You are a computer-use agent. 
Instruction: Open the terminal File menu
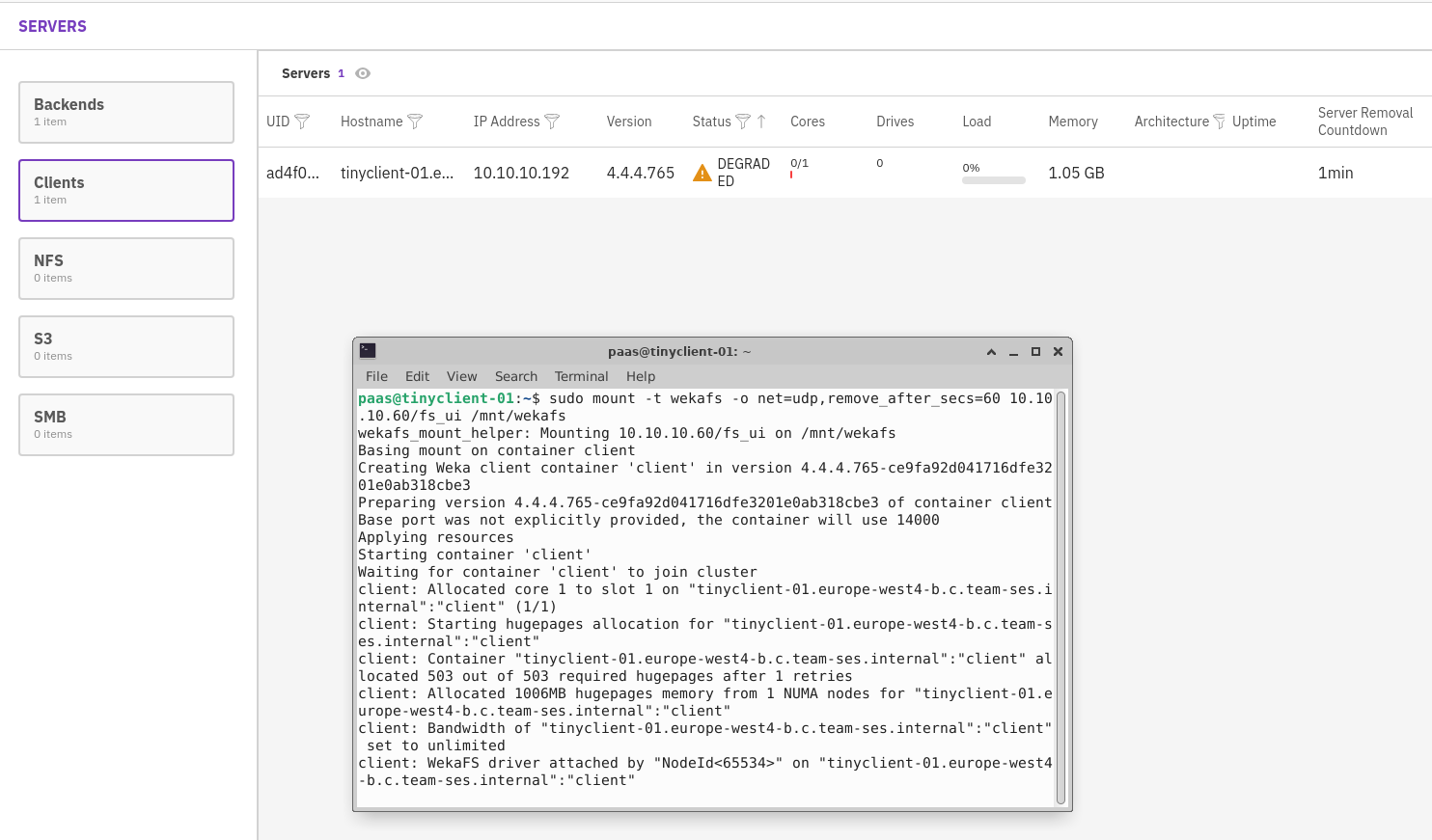click(x=376, y=376)
